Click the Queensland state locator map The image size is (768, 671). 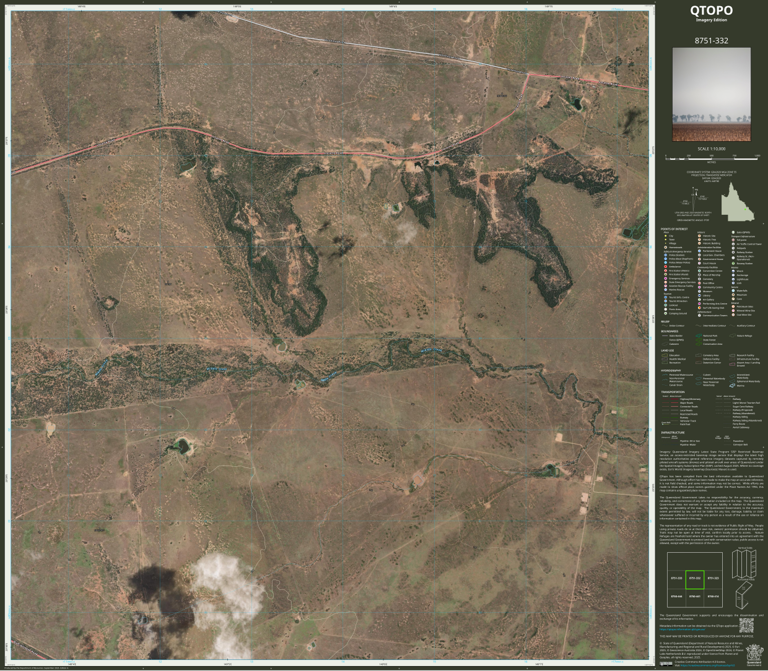pos(737,202)
